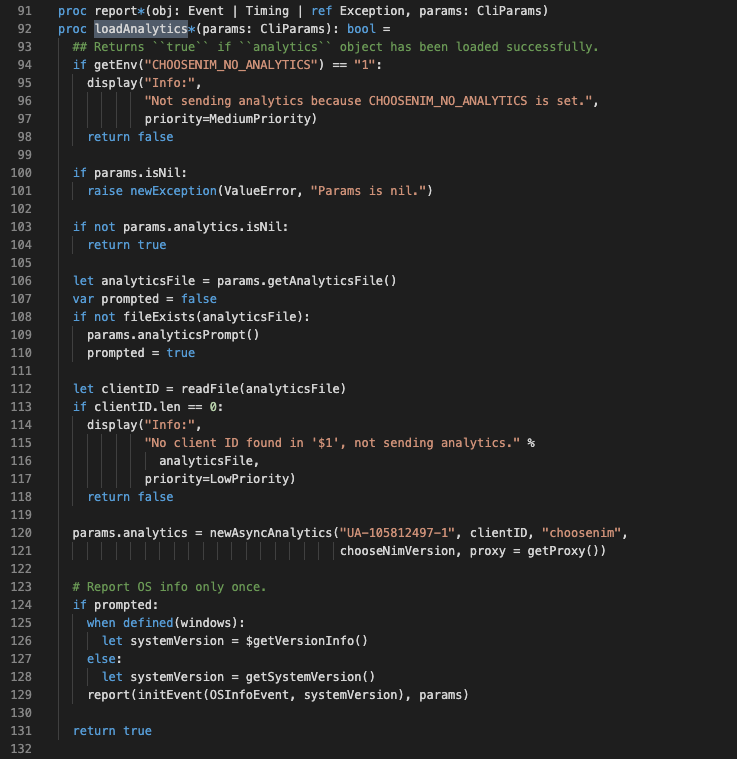Click newException call on line 101
The width and height of the screenshot is (737, 759).
(173, 191)
